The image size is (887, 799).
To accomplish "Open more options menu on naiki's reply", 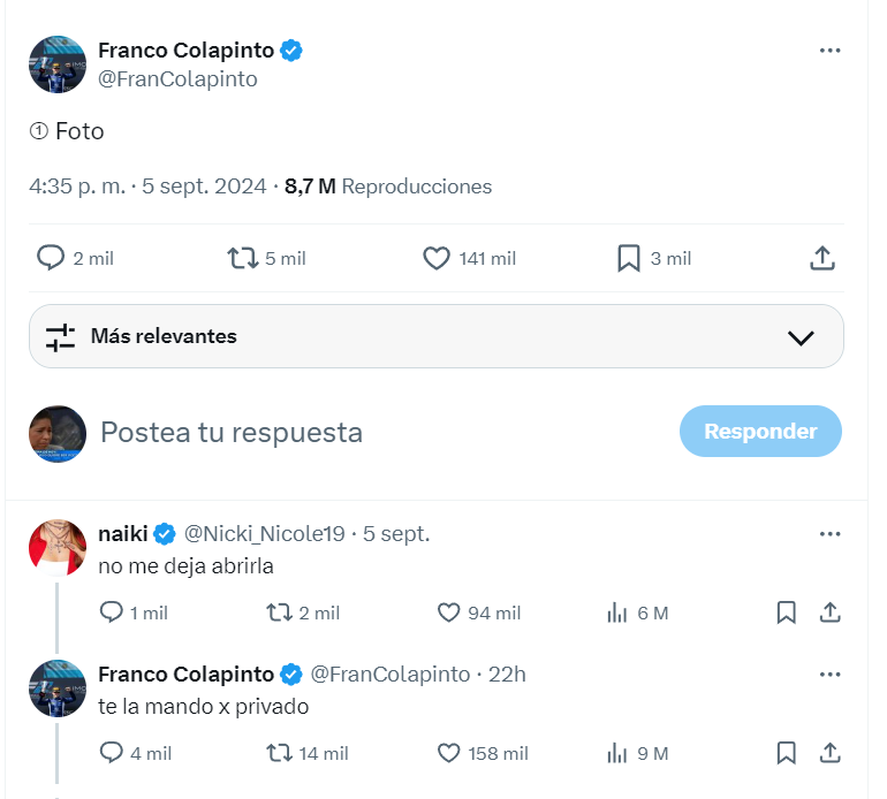I will 829,534.
